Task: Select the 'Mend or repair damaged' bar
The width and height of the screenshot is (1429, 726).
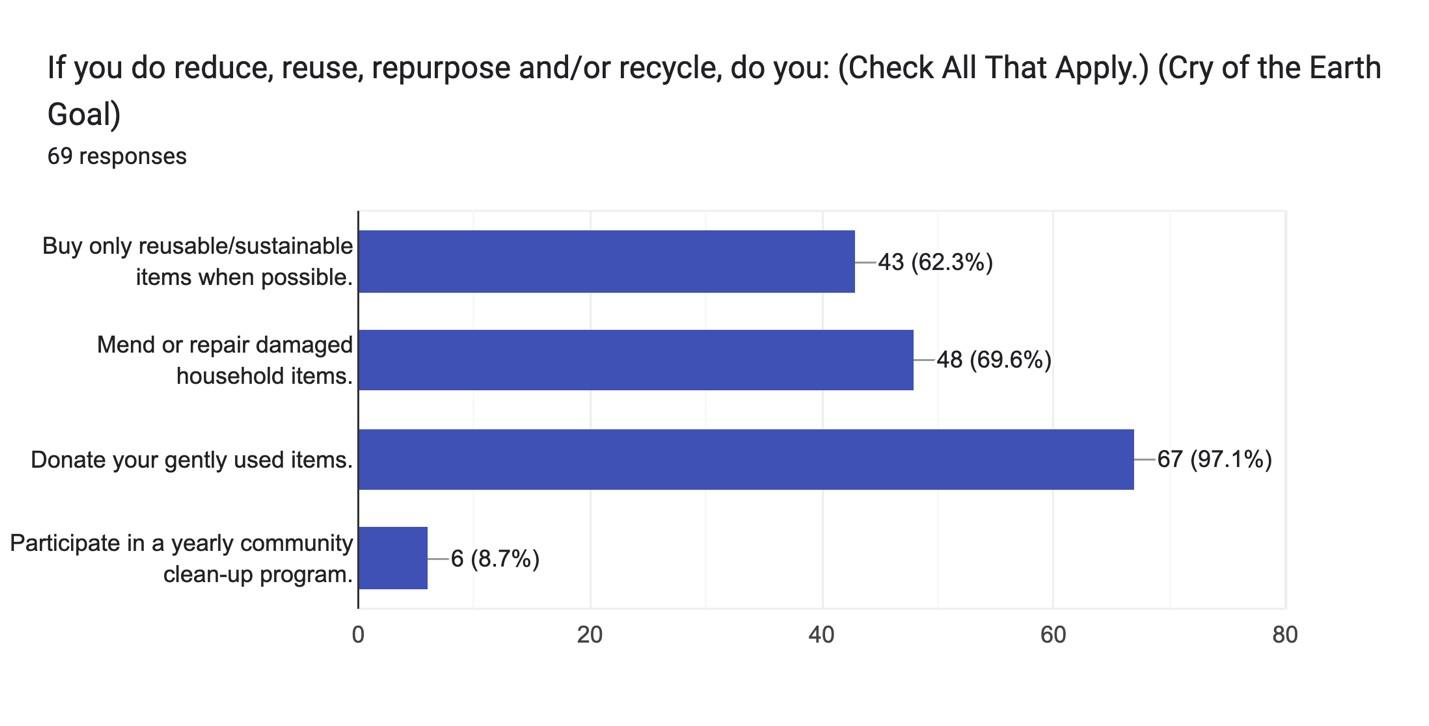Action: point(636,360)
